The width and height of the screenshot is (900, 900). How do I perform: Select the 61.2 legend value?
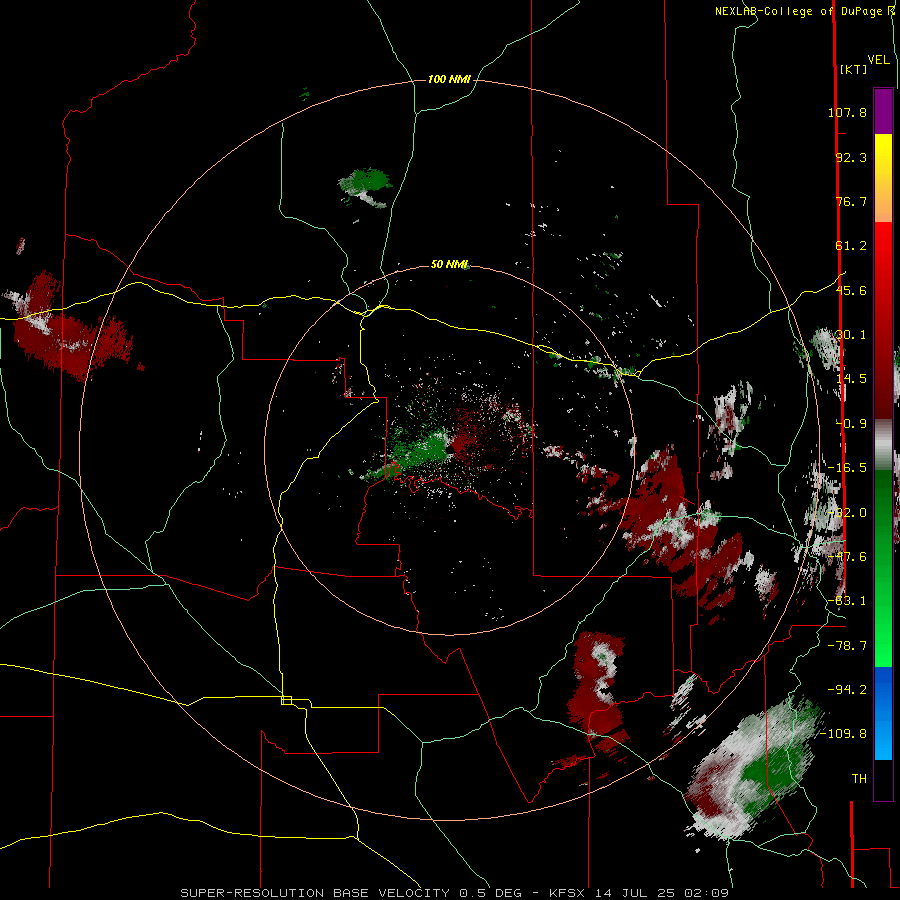(x=851, y=246)
